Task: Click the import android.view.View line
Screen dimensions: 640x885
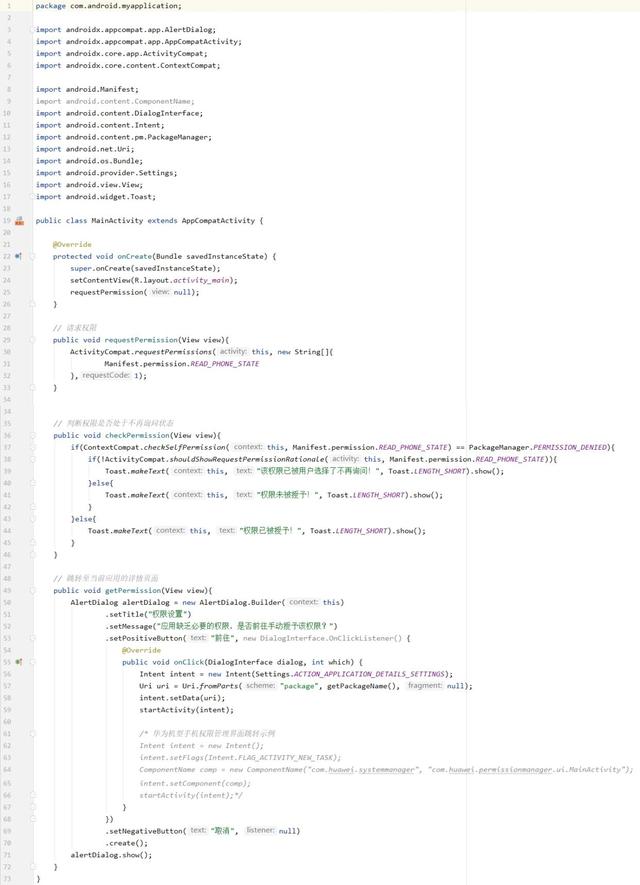Action: point(89,185)
